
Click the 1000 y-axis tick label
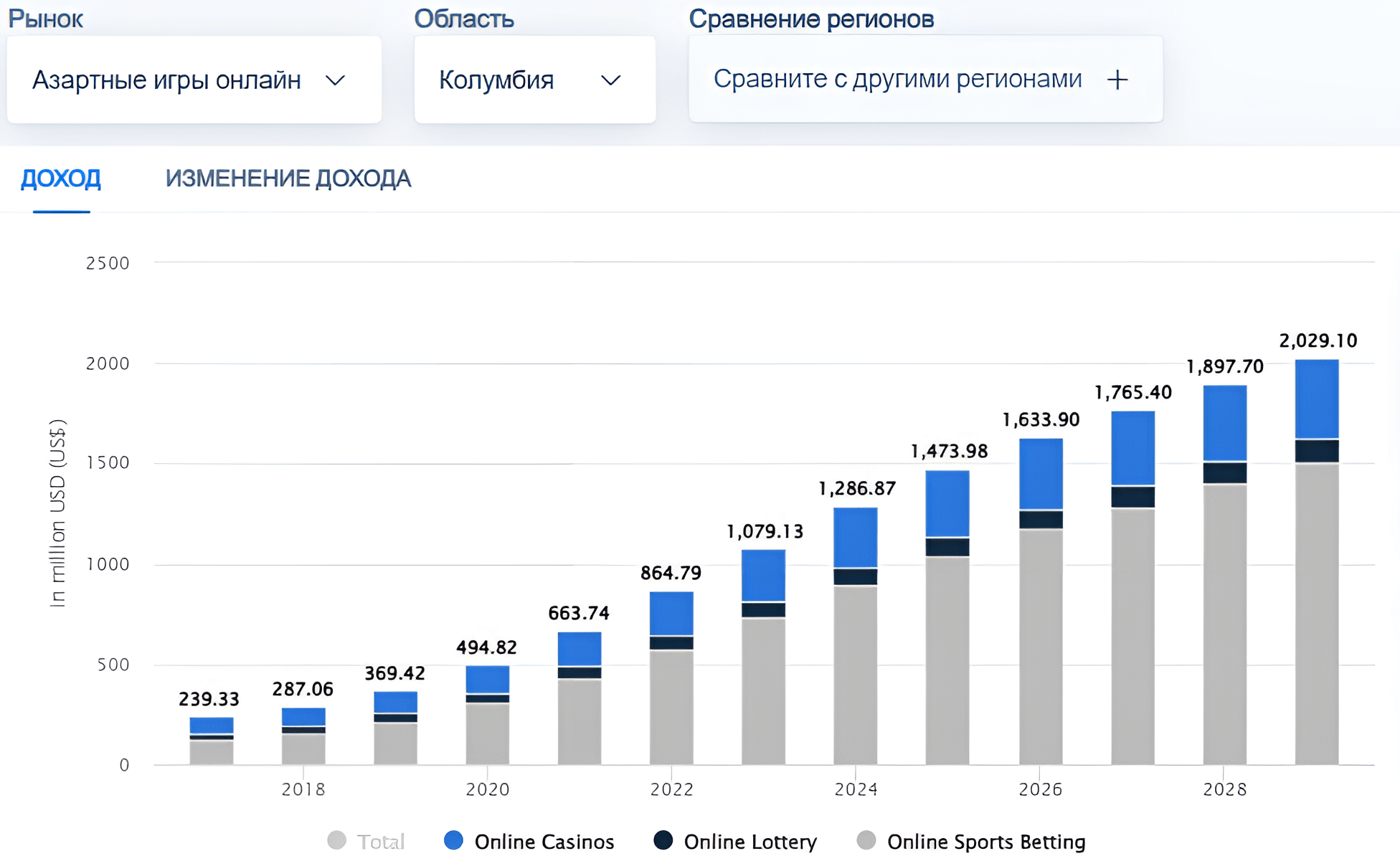coord(108,564)
